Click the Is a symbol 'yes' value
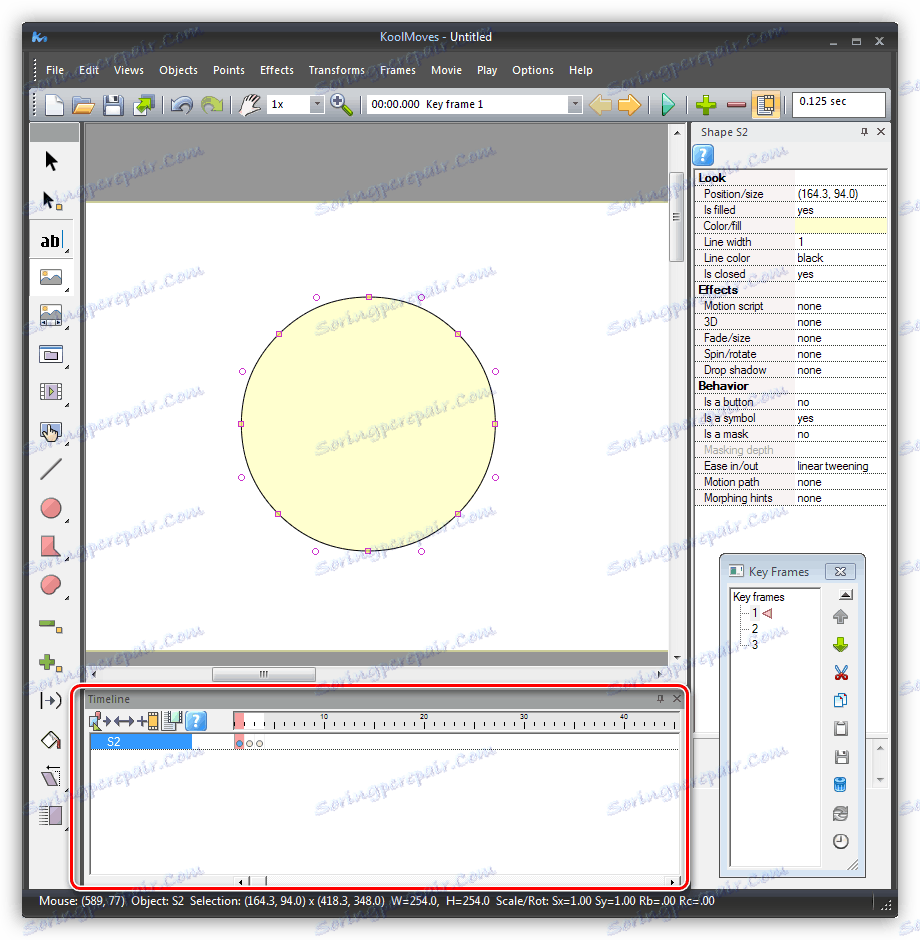 pyautogui.click(x=805, y=418)
